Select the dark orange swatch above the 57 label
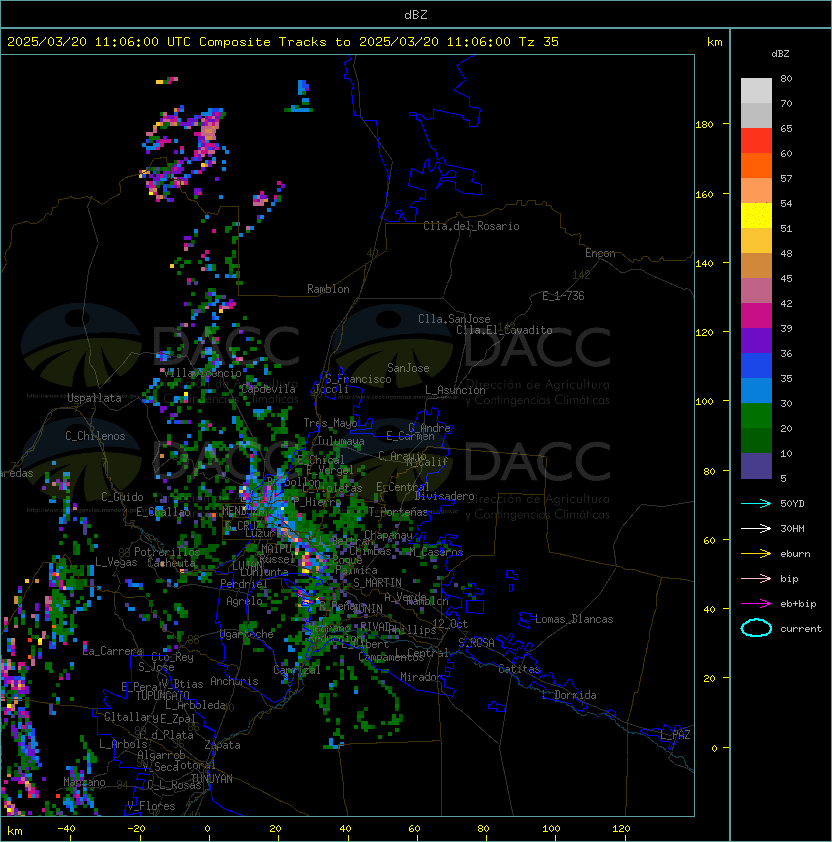Image resolution: width=832 pixels, height=842 pixels. click(756, 165)
